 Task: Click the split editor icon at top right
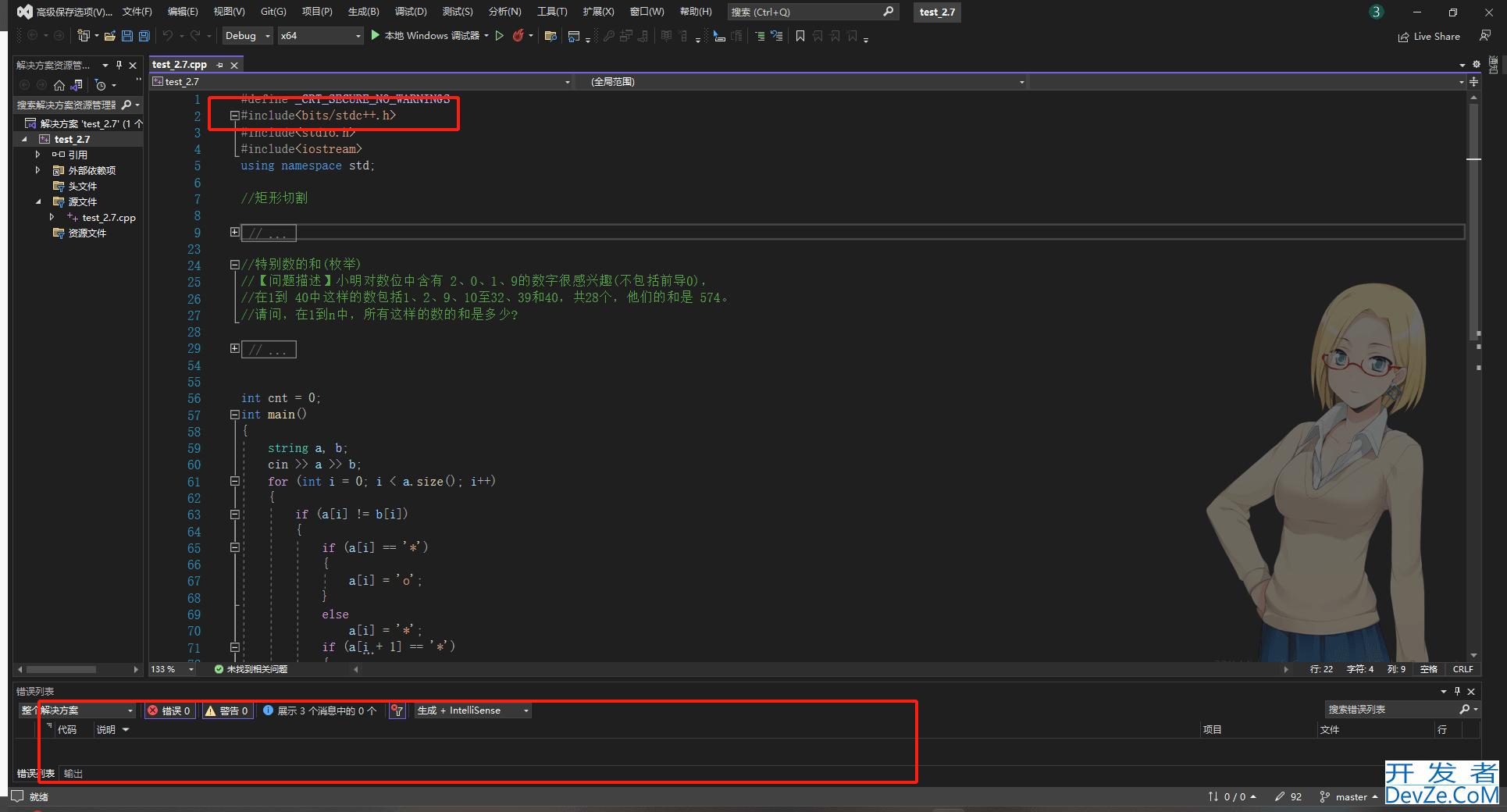point(1473,82)
